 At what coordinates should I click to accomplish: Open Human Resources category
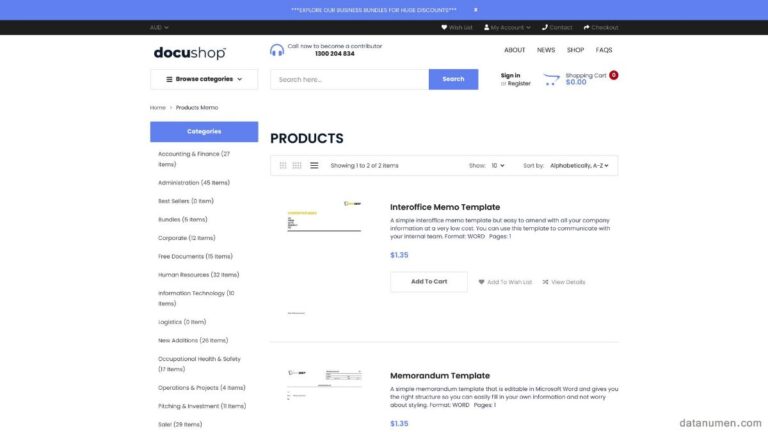coord(198,275)
